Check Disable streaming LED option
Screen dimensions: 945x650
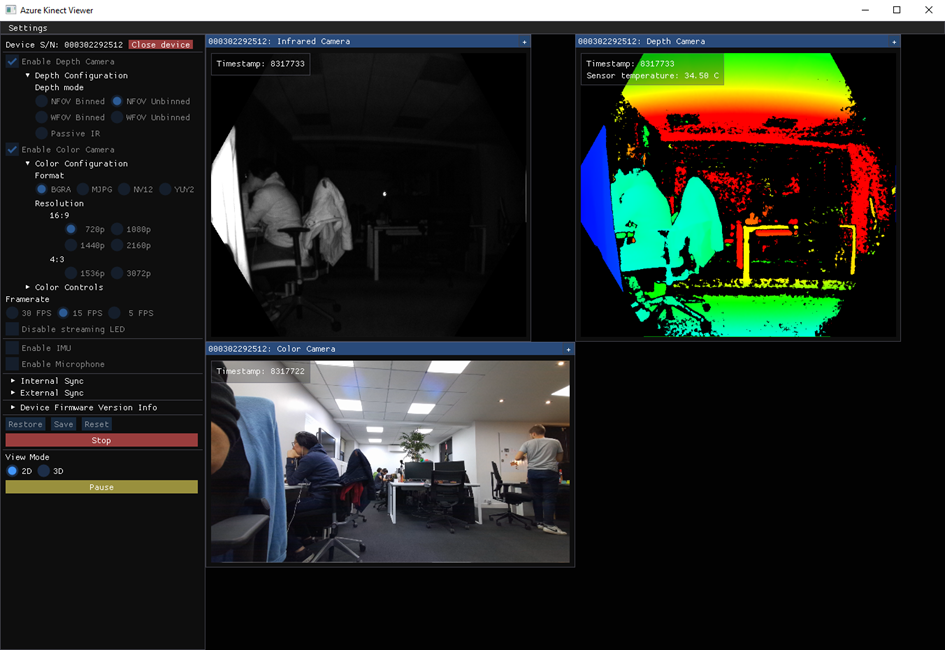[x=12, y=329]
